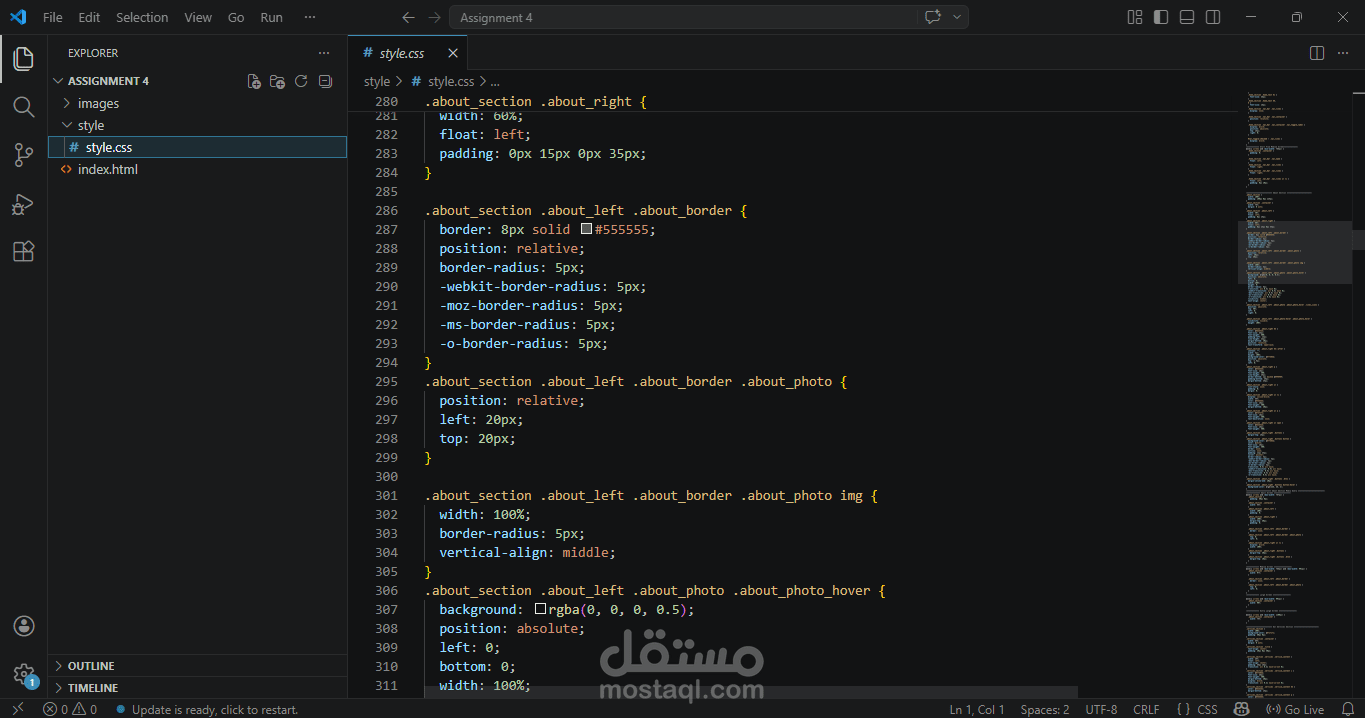Open the #555555 color swatch
1365x718 pixels.
pyautogui.click(x=586, y=229)
